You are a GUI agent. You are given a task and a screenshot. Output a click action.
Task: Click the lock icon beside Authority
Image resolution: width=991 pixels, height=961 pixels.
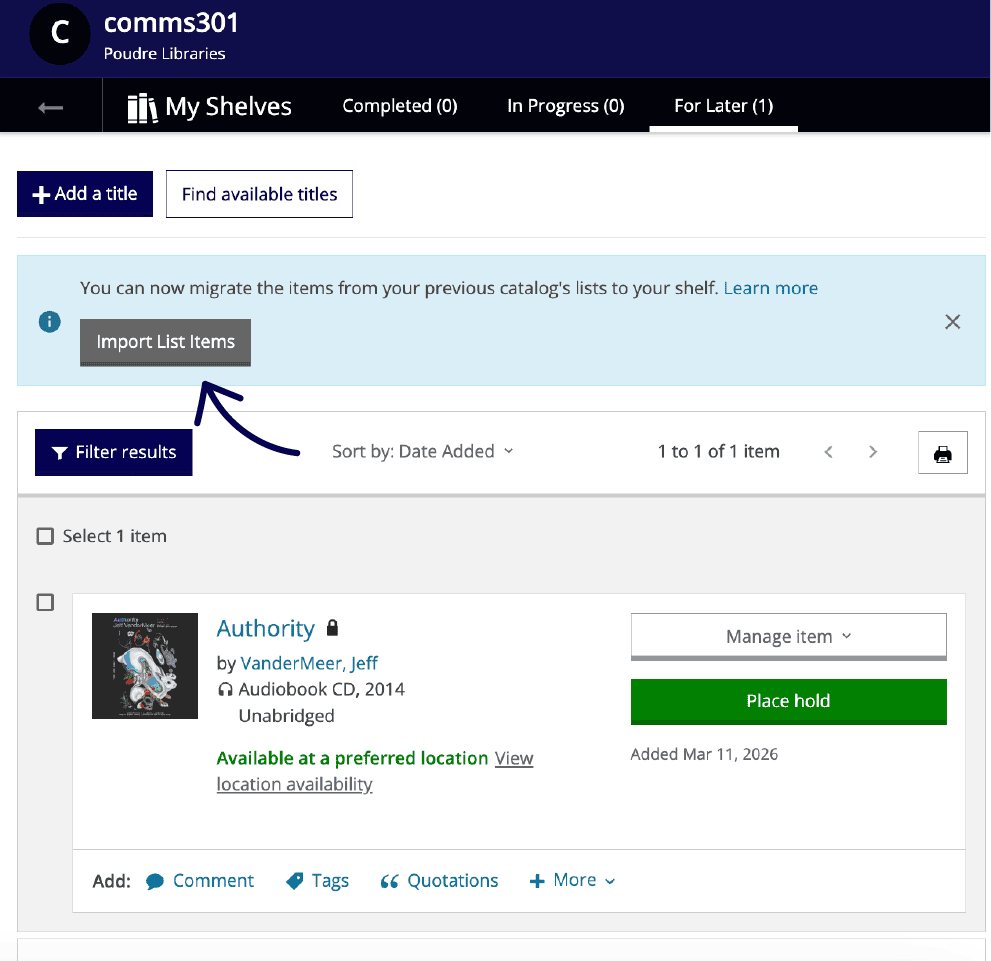click(x=333, y=628)
